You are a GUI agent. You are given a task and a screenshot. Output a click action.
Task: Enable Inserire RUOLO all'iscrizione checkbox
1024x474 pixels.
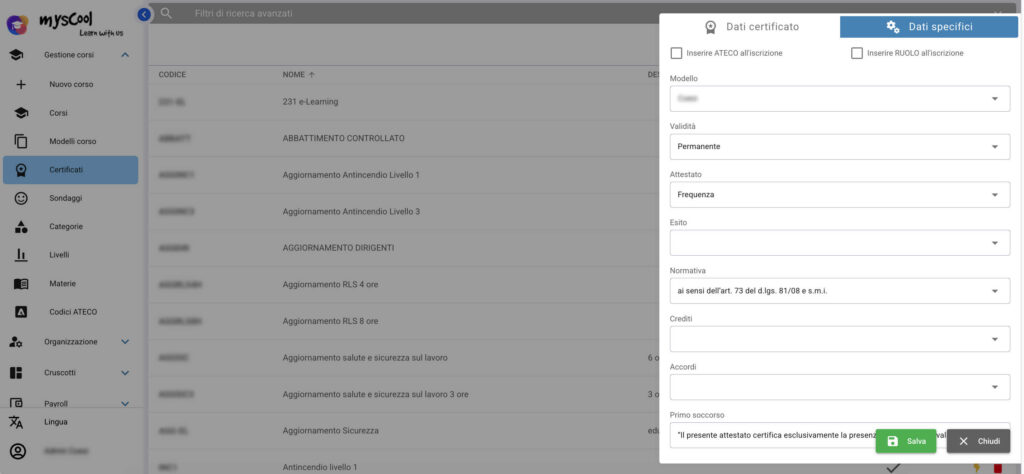point(857,53)
